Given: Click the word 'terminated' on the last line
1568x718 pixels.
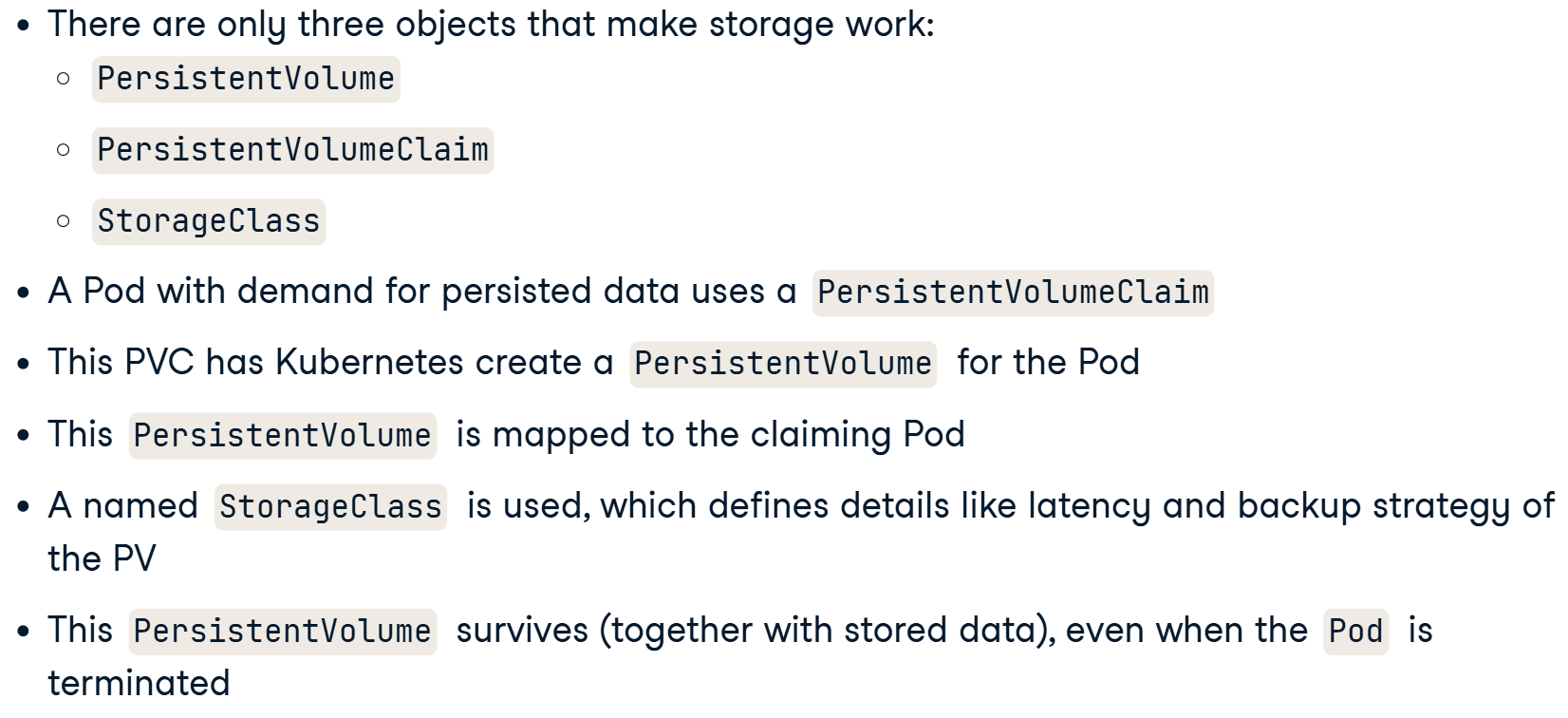Looking at the screenshot, I should point(139,684).
